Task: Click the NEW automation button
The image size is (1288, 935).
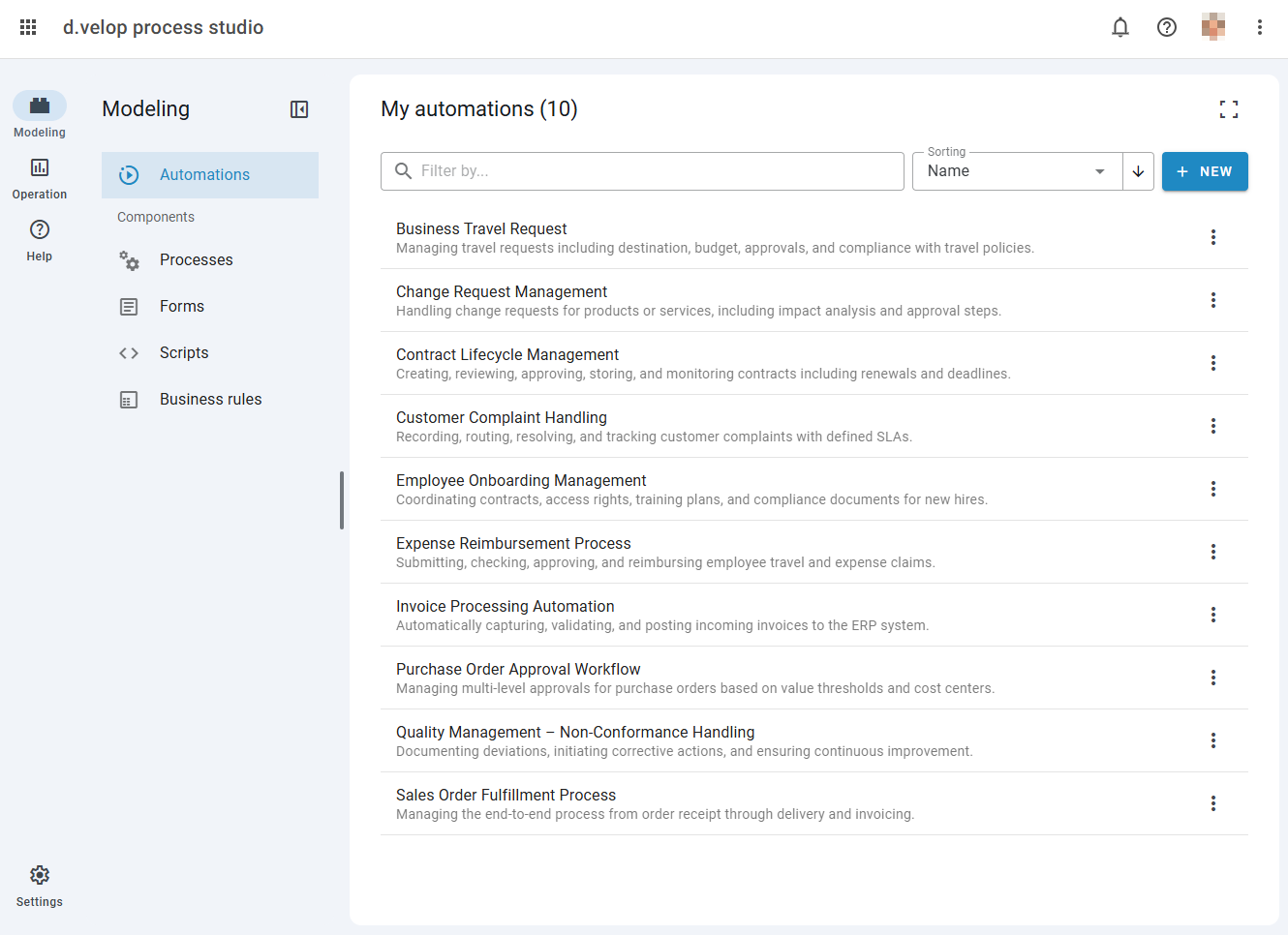Action: 1205,171
